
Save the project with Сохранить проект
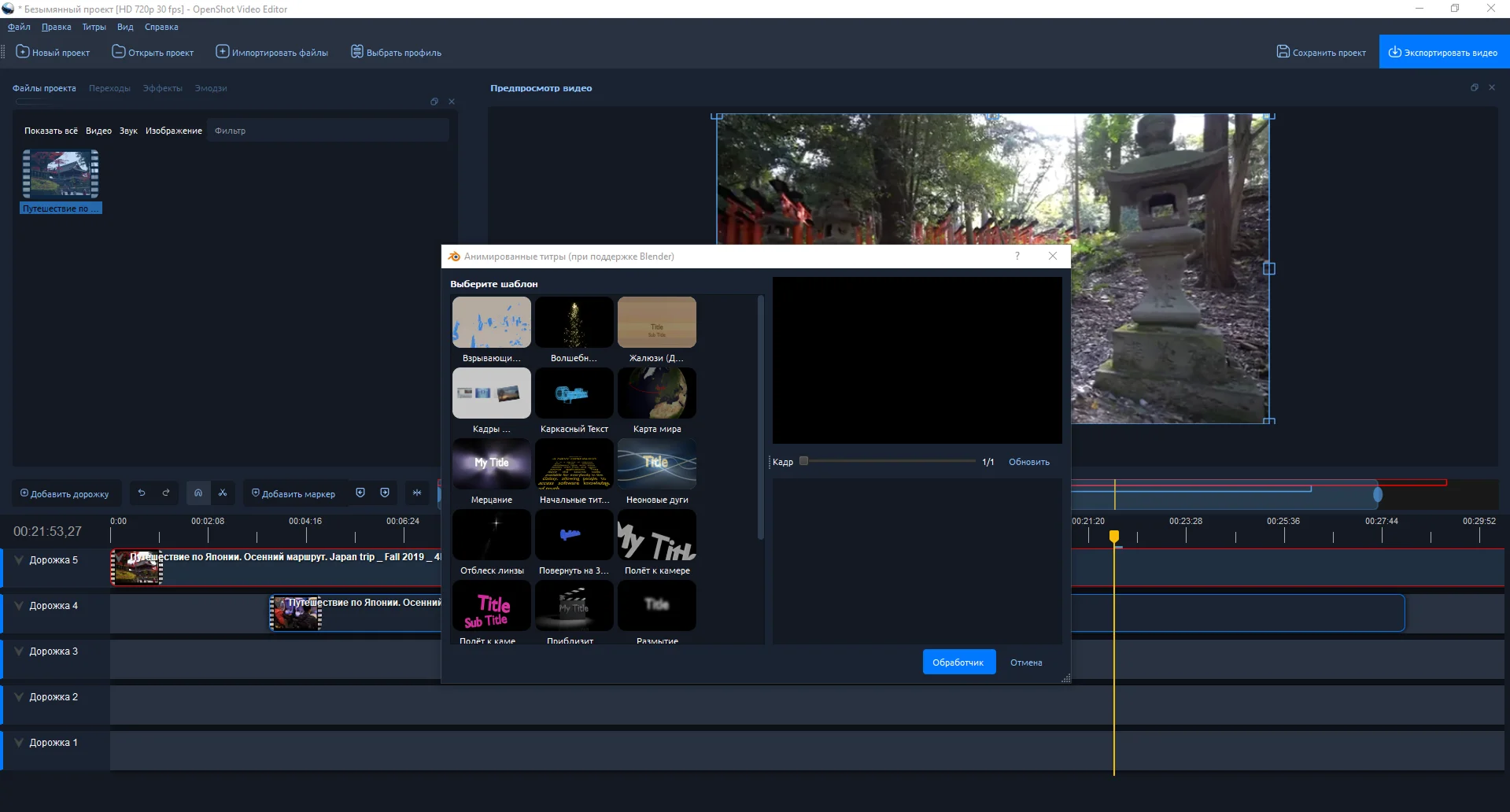tap(1321, 52)
